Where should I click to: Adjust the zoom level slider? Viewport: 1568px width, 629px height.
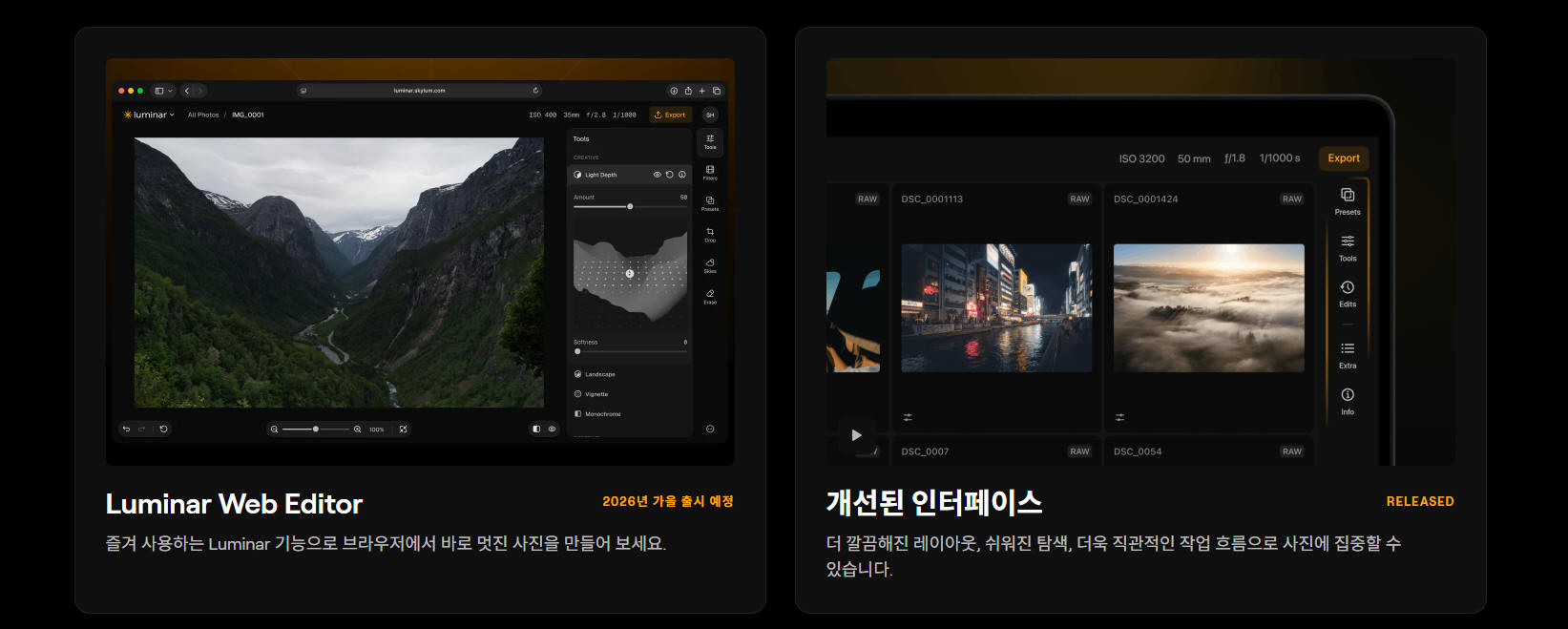point(316,430)
